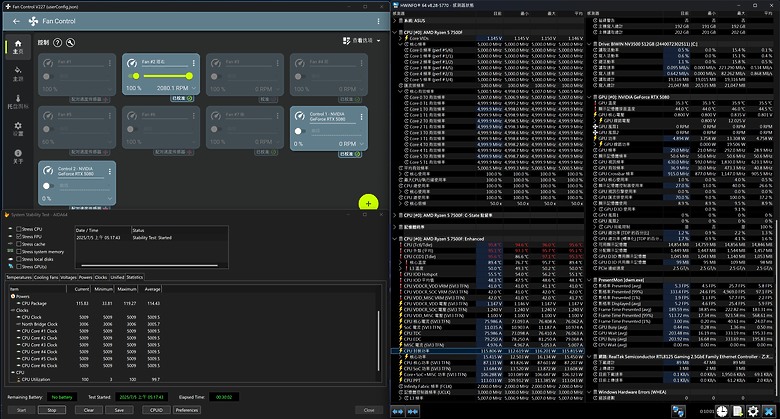This screenshot has height=419, width=780.
Task: Click the Save button in AIDA64
Action: pos(119,410)
